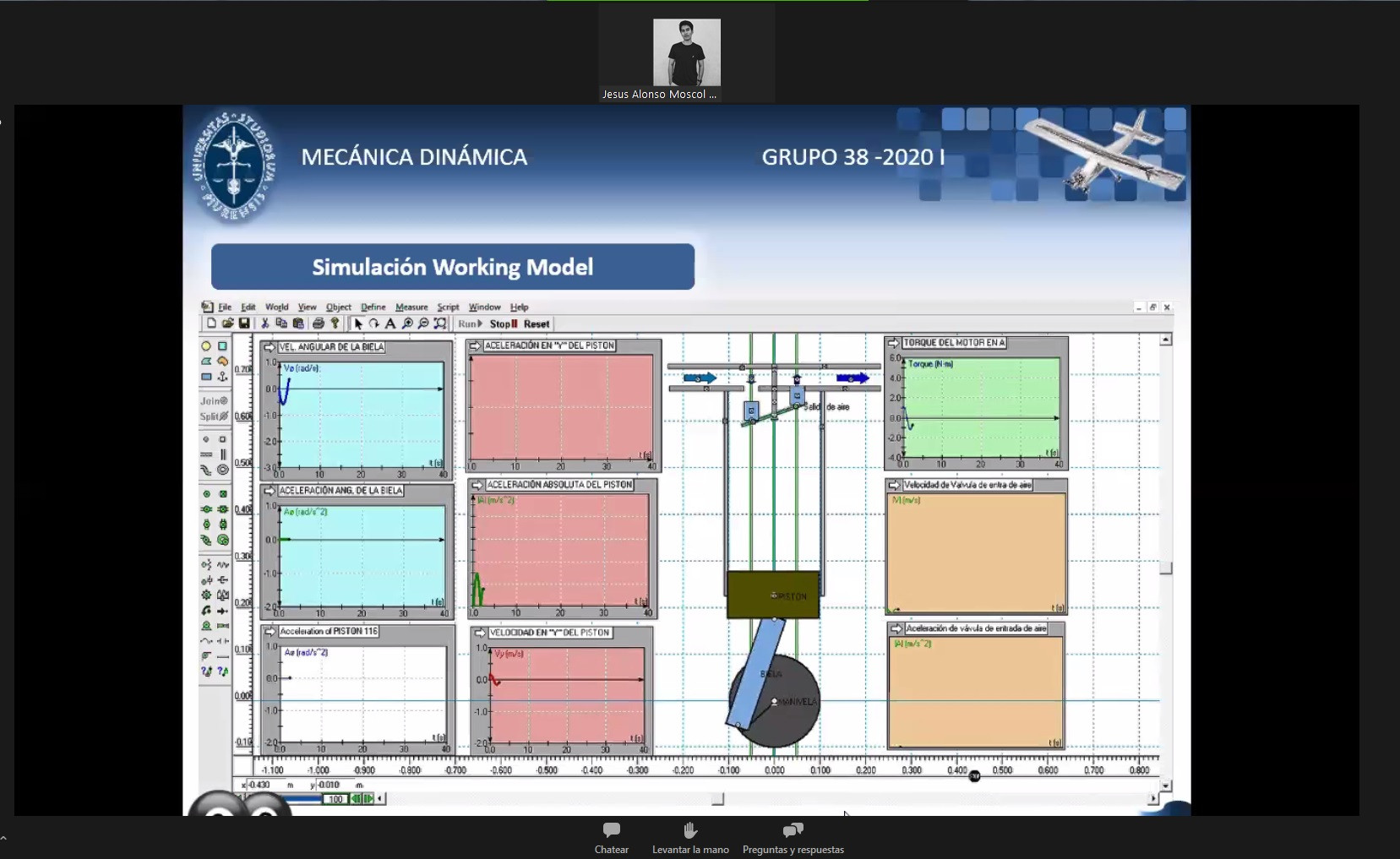Image resolution: width=1400 pixels, height=859 pixels.
Task: Click the Save disk icon in toolbar
Action: [x=244, y=323]
